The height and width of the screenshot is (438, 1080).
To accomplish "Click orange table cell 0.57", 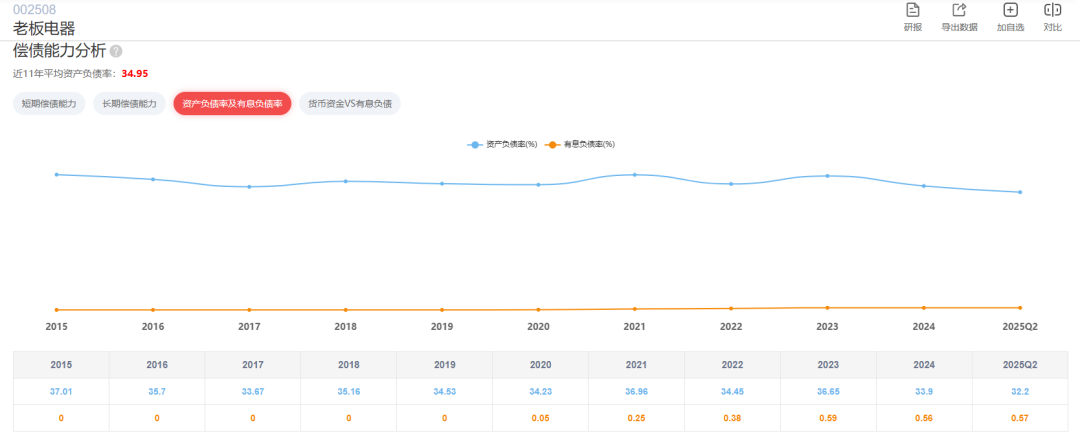I will (x=1020, y=418).
